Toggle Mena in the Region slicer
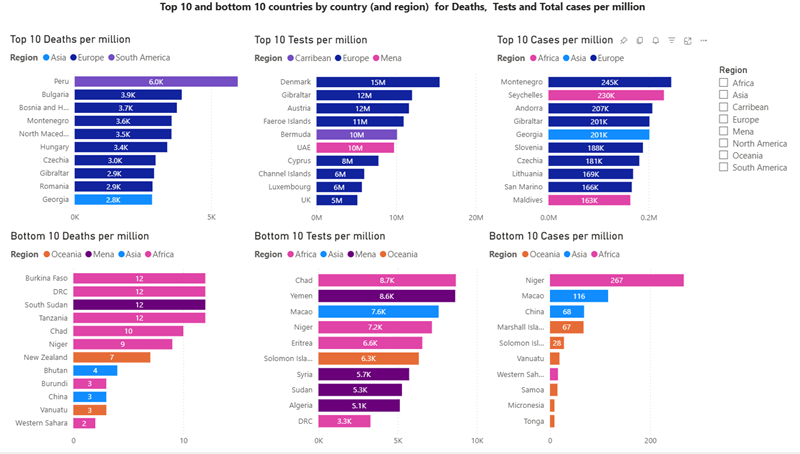 click(x=723, y=131)
